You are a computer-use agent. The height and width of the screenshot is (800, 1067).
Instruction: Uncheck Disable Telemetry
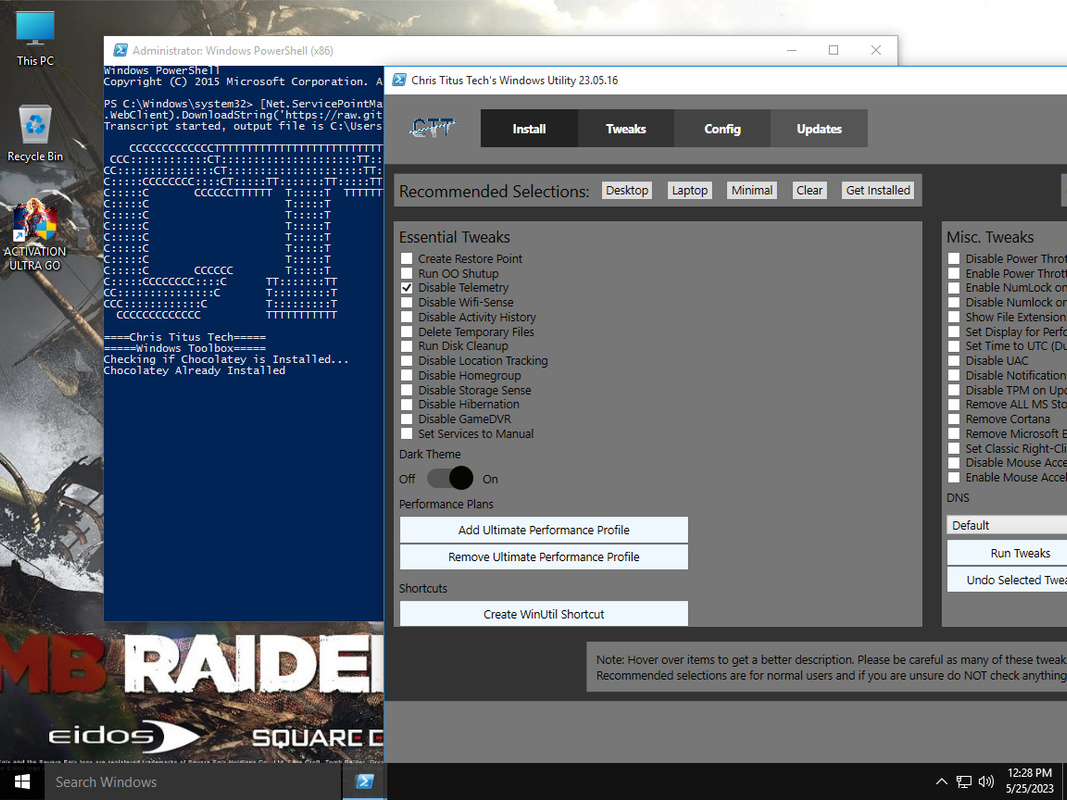coord(406,288)
